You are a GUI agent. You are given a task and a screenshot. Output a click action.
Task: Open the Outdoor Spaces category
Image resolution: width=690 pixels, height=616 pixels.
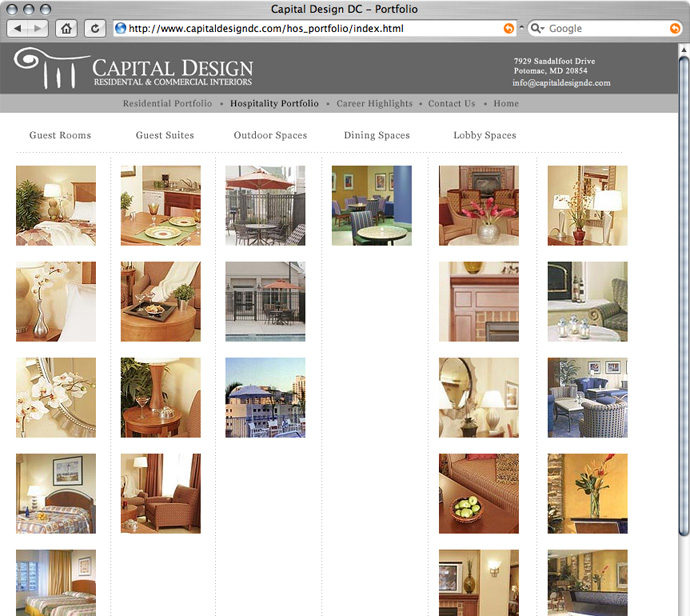coord(270,135)
